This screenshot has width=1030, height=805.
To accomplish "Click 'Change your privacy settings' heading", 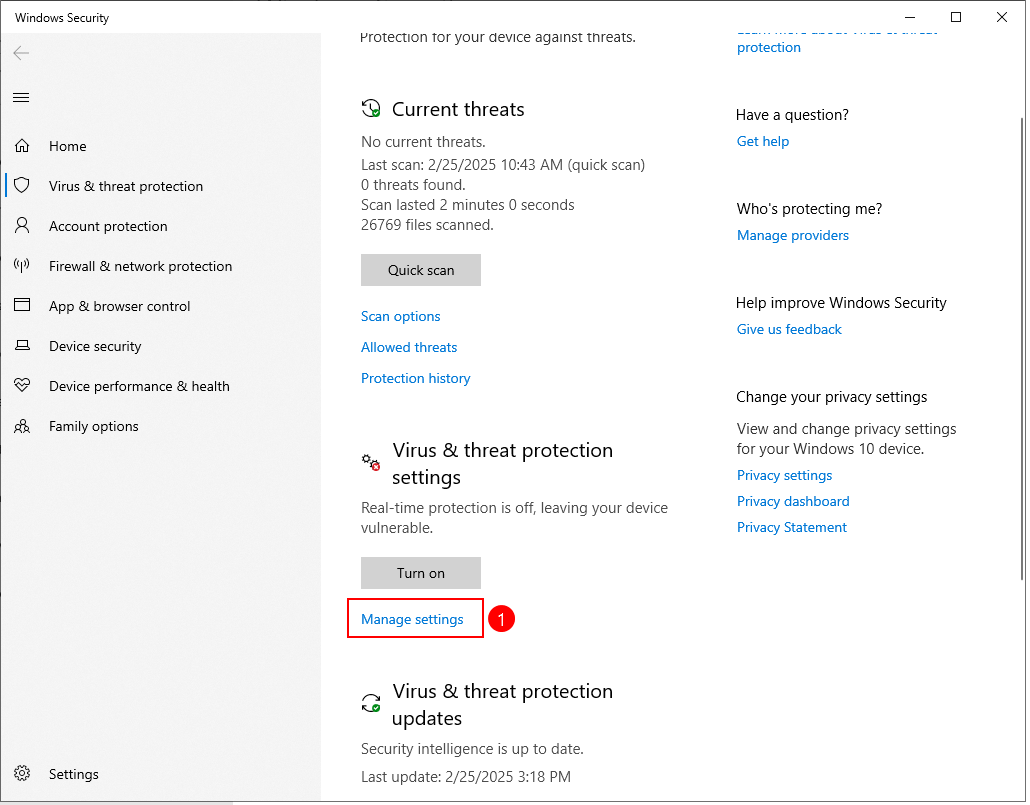I will [x=832, y=397].
